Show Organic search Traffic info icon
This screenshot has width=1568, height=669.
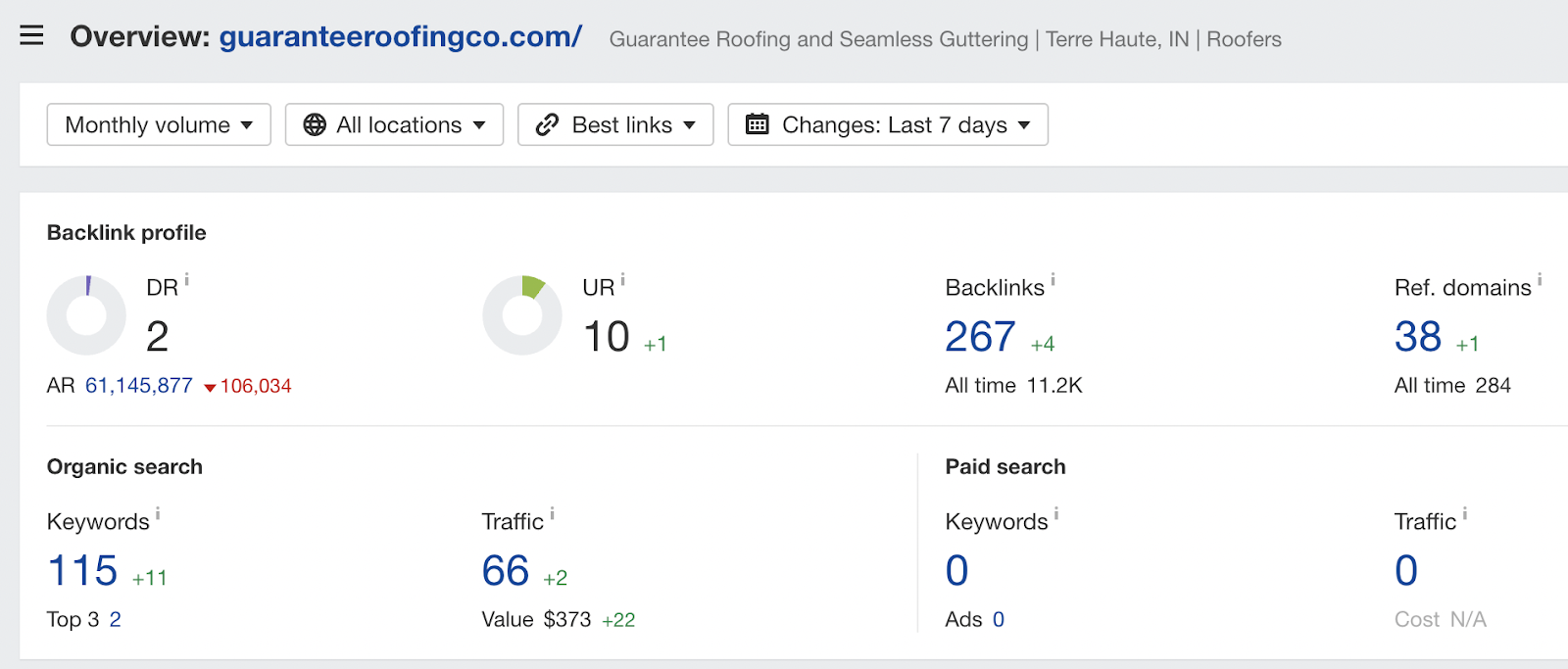click(x=552, y=514)
